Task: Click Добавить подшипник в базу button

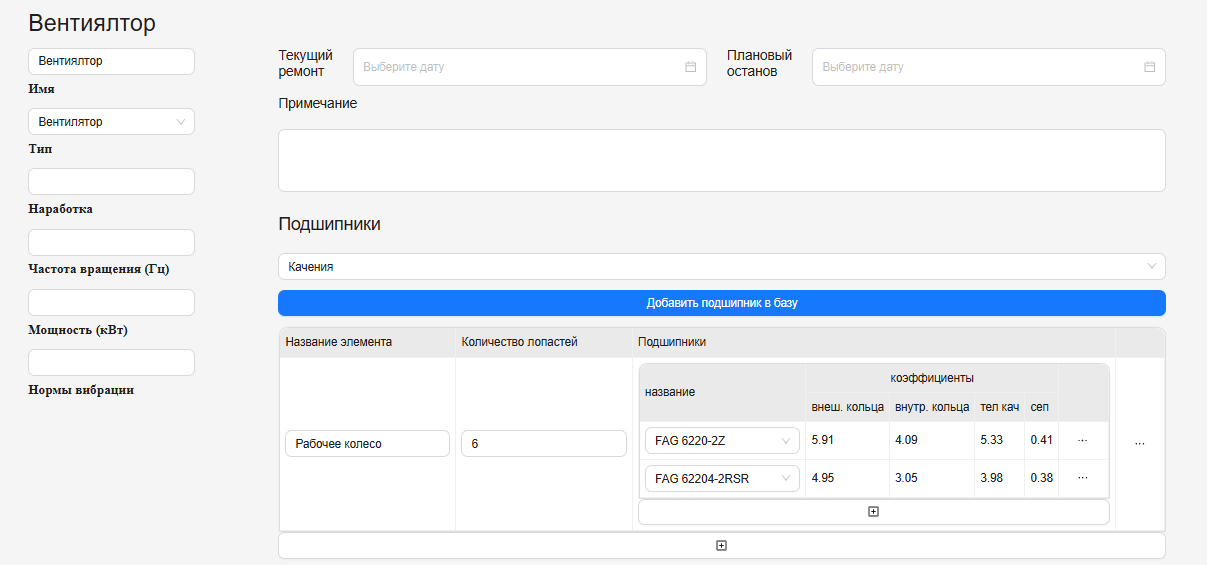Action: click(x=721, y=303)
